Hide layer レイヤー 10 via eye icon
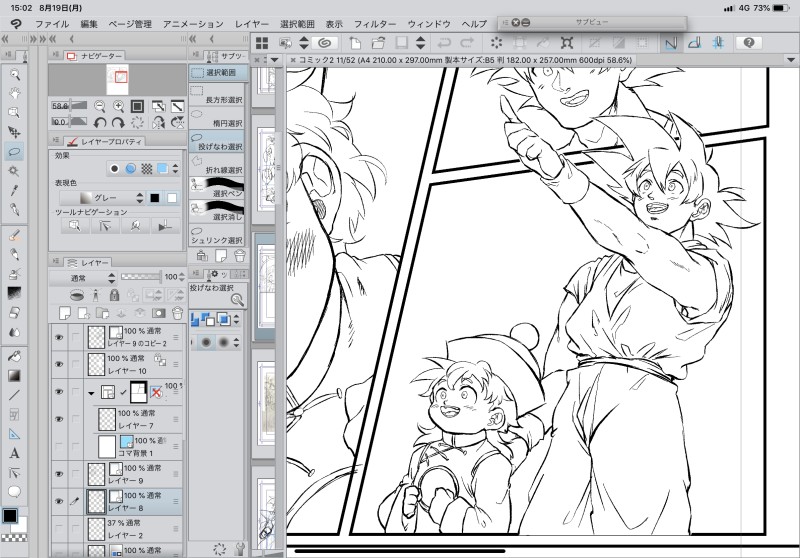Screen dimensions: 800x558 (59, 364)
